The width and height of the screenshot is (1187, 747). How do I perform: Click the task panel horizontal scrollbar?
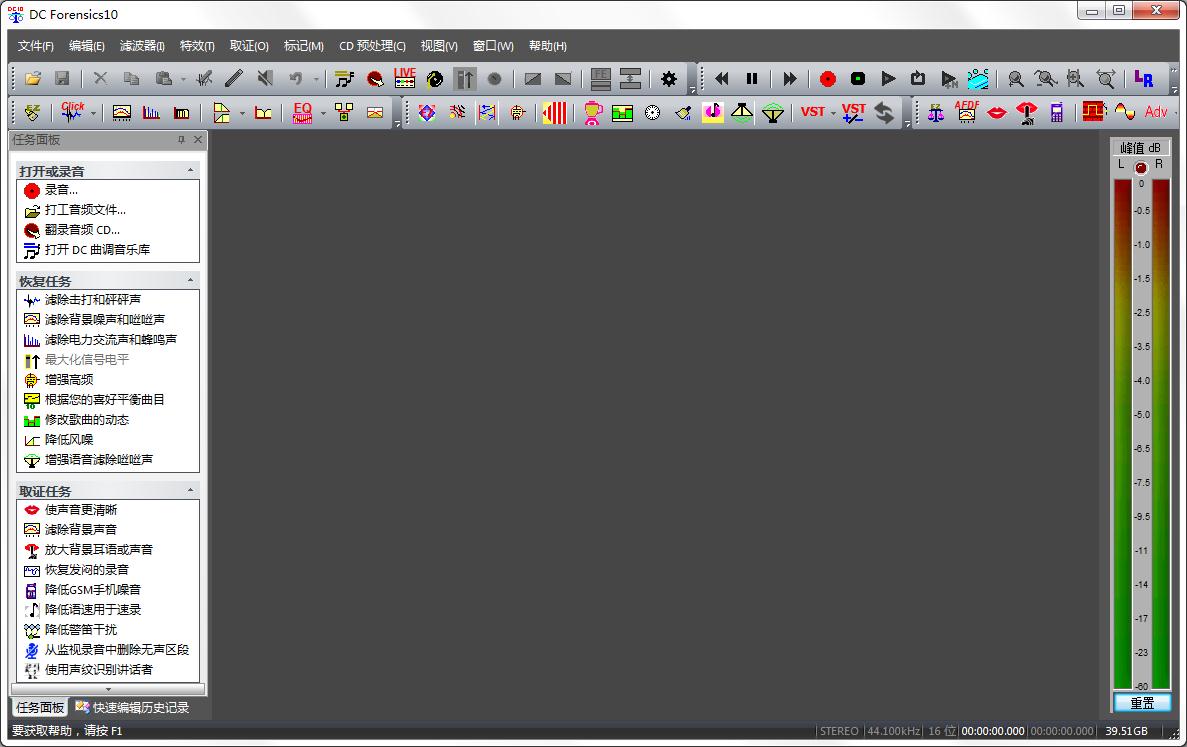pyautogui.click(x=108, y=689)
